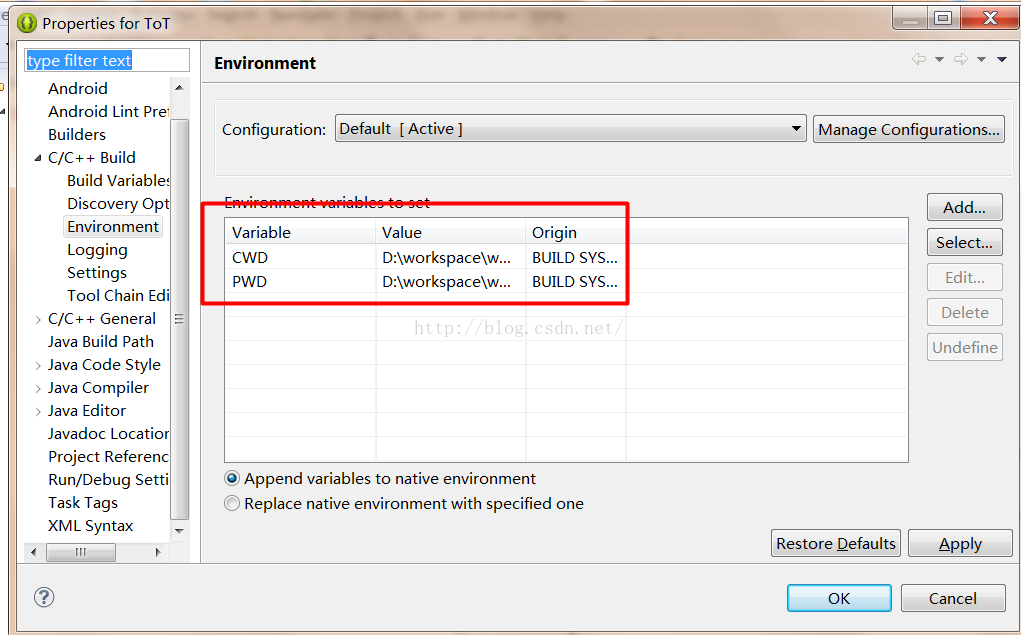Click the help question mark icon
1021x635 pixels.
coord(44,597)
